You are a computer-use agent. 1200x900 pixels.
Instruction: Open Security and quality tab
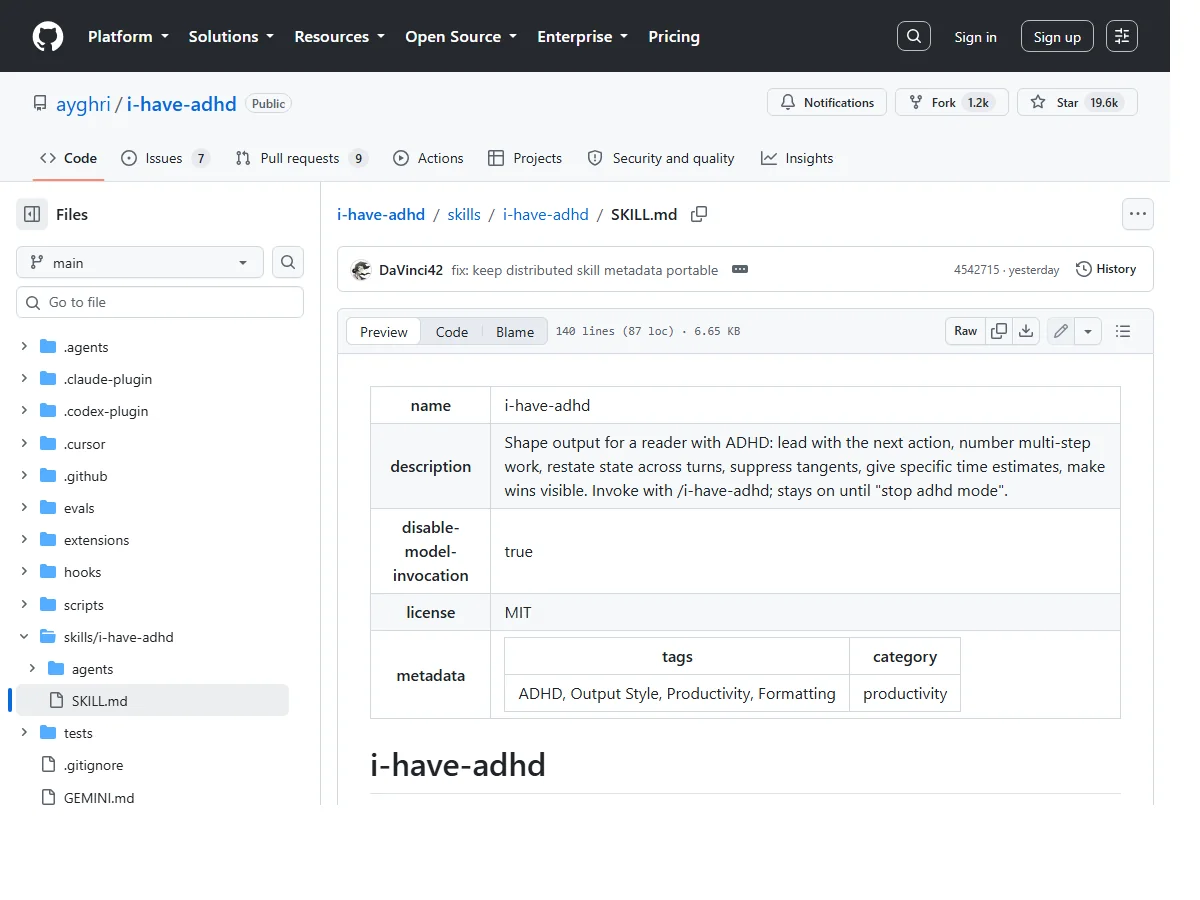click(x=661, y=158)
